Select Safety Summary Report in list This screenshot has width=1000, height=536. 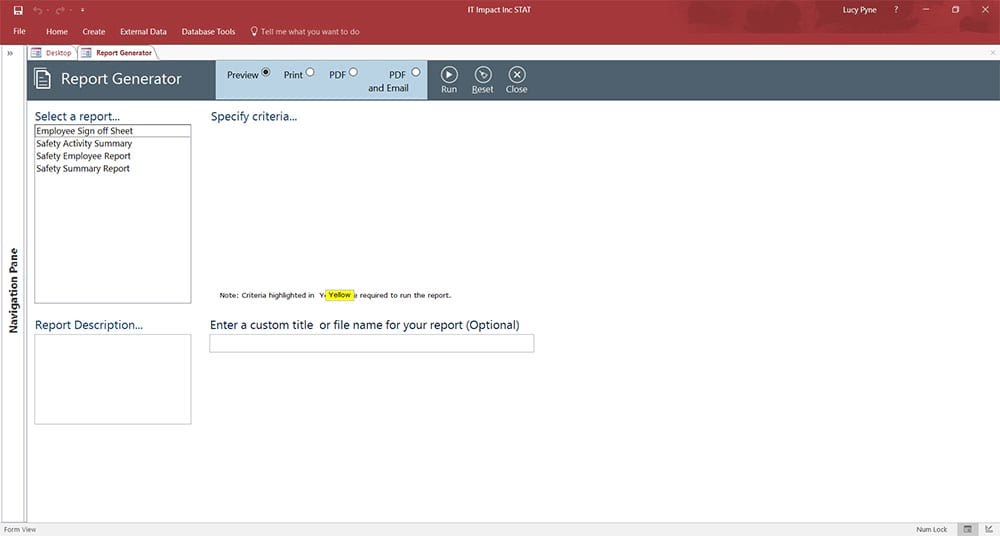pos(113,168)
